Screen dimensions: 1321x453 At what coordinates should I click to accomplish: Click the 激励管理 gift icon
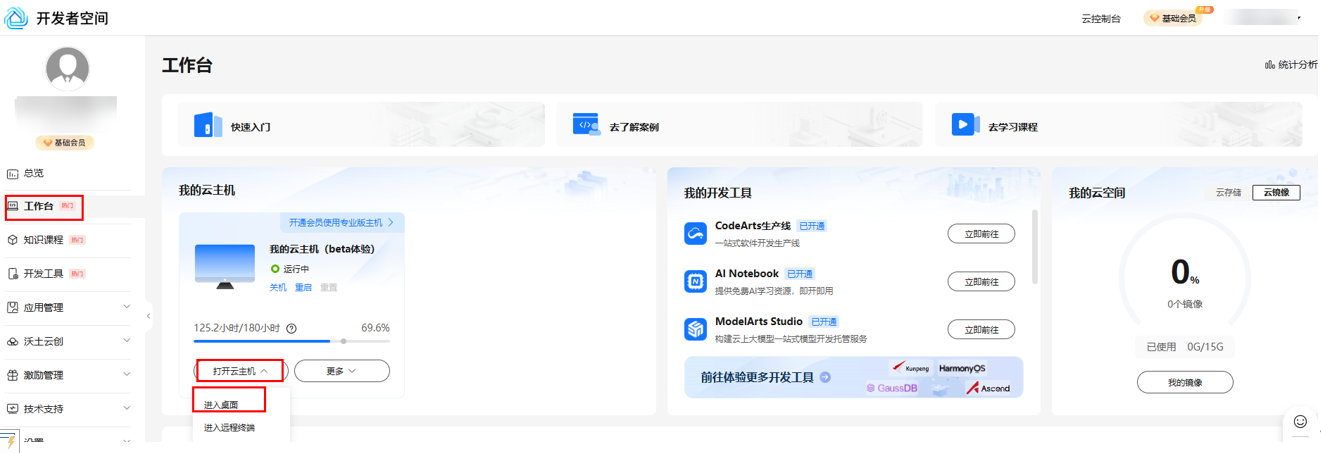pos(13,375)
